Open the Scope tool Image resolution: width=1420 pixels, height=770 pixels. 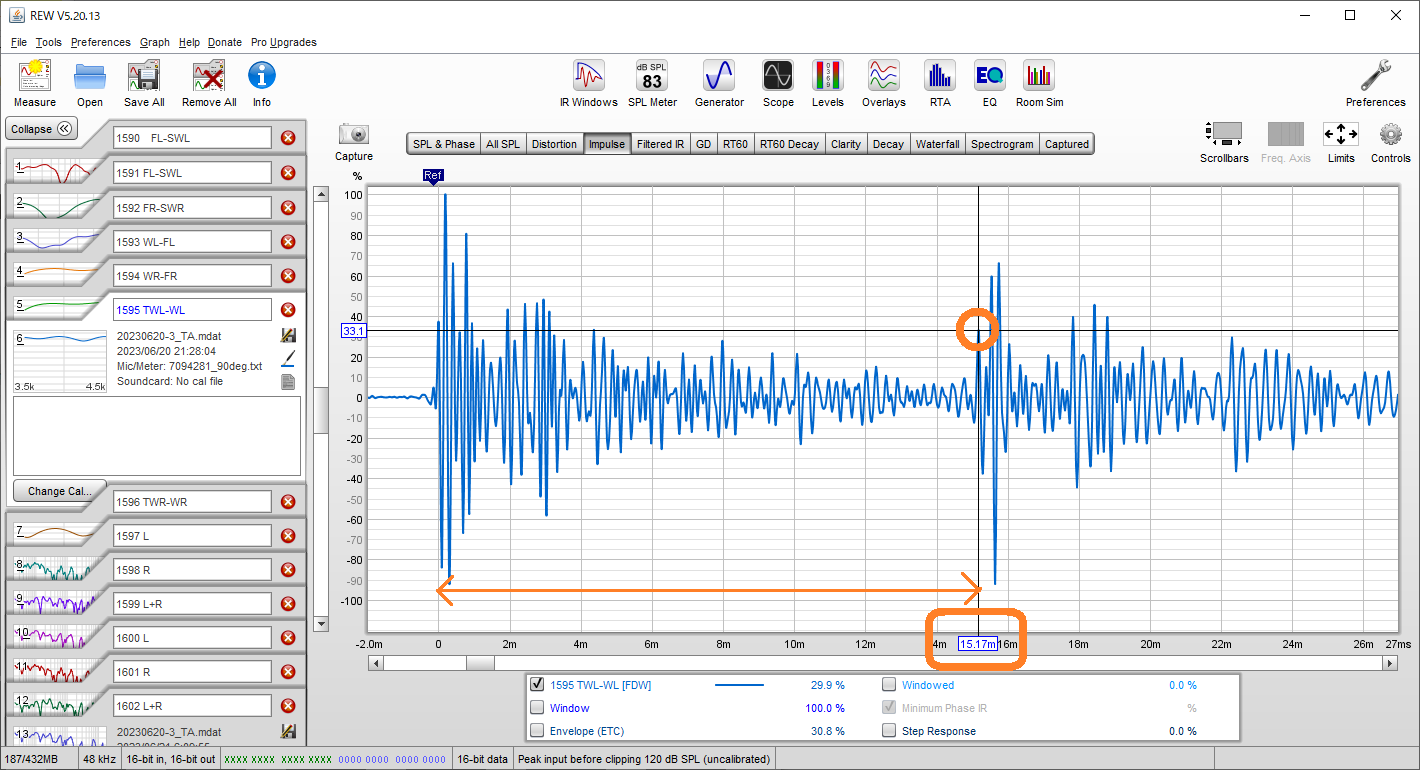click(x=778, y=76)
